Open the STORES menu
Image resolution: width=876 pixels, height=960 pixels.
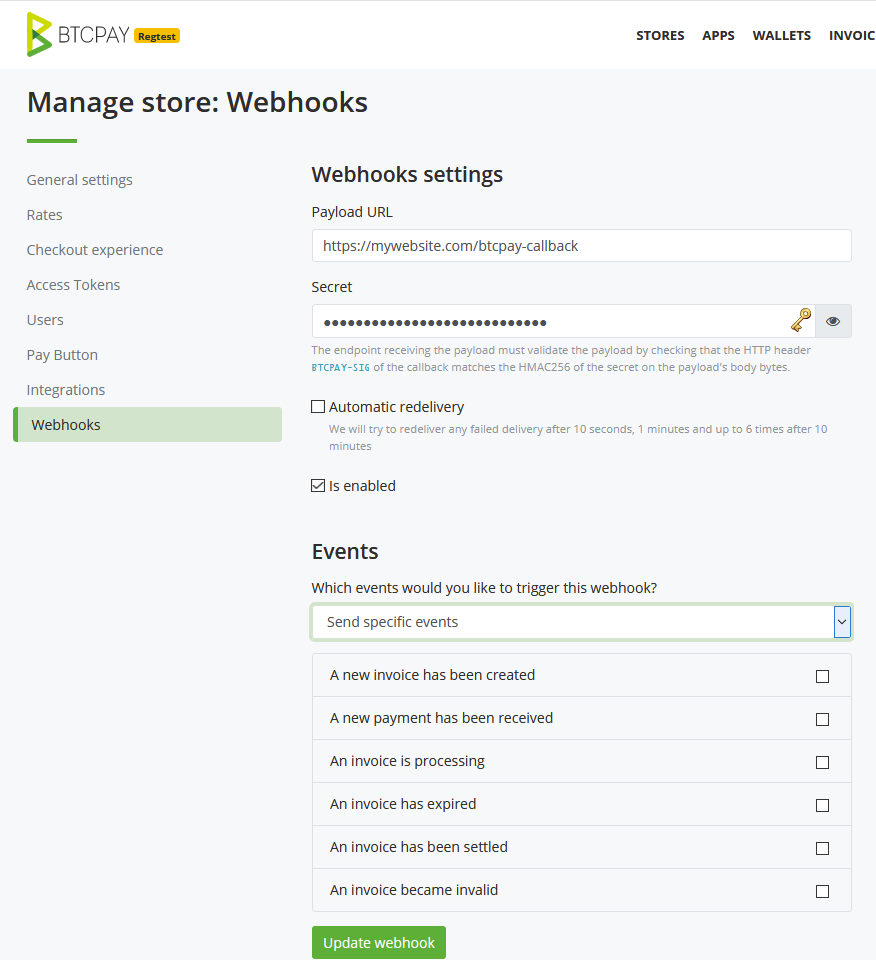(x=660, y=36)
